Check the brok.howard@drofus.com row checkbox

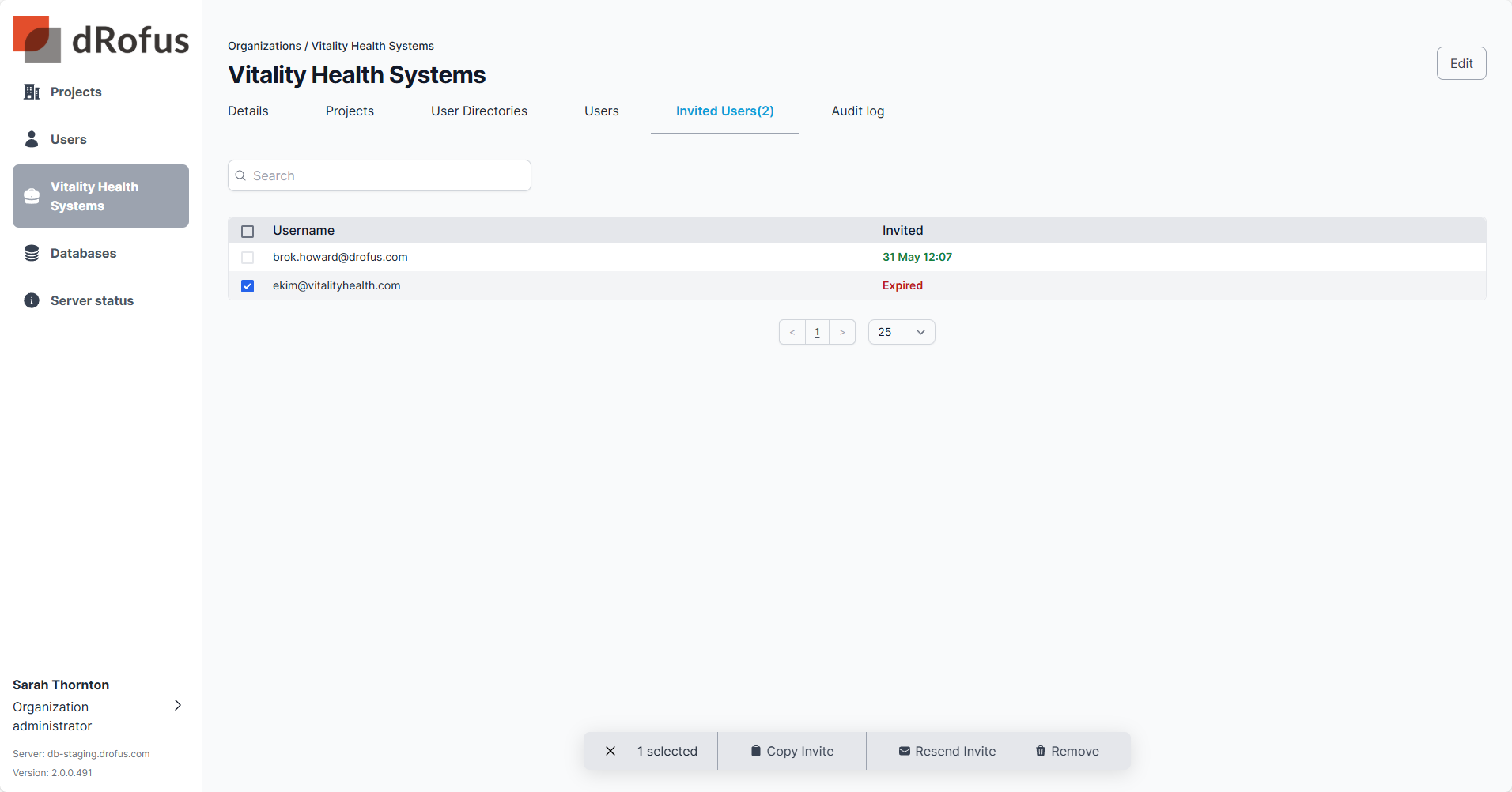point(248,258)
